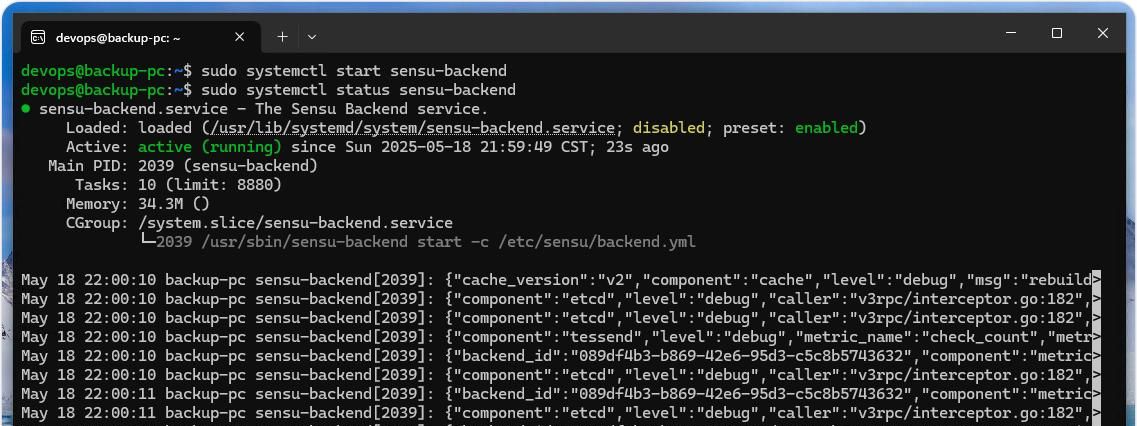
Task: Select the devops@backup-pc: ~ tab title
Action: click(118, 37)
